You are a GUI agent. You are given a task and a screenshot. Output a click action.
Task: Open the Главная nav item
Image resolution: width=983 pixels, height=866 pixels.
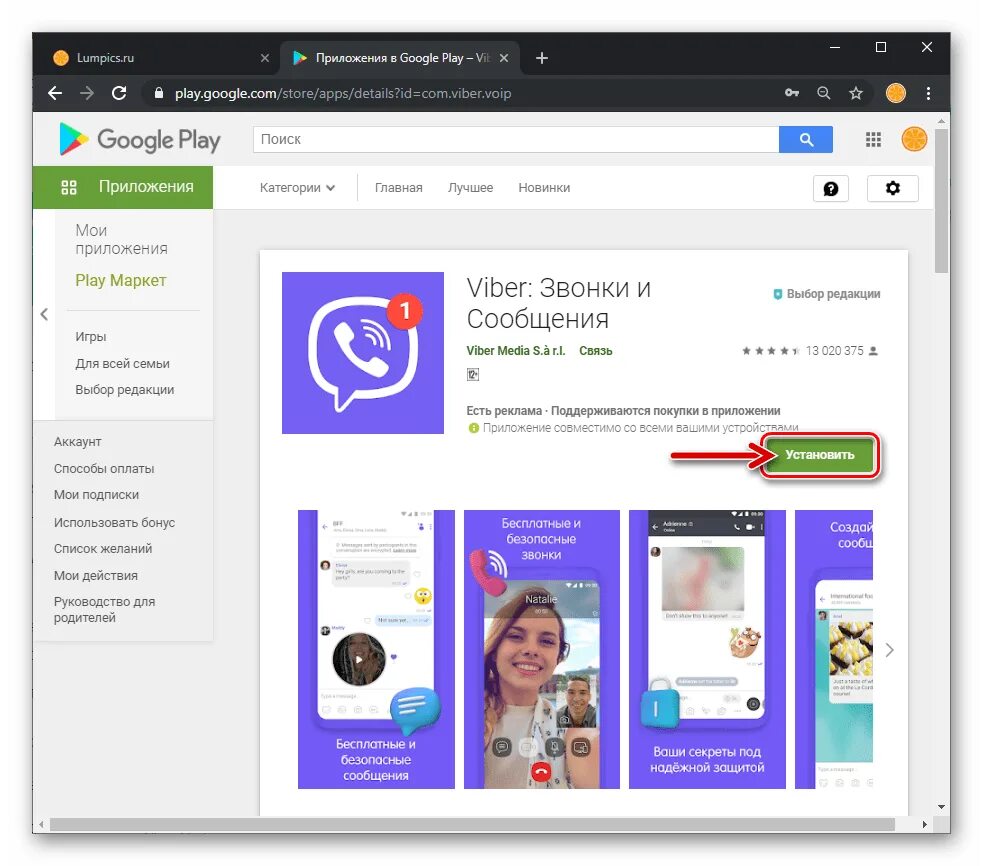[399, 187]
